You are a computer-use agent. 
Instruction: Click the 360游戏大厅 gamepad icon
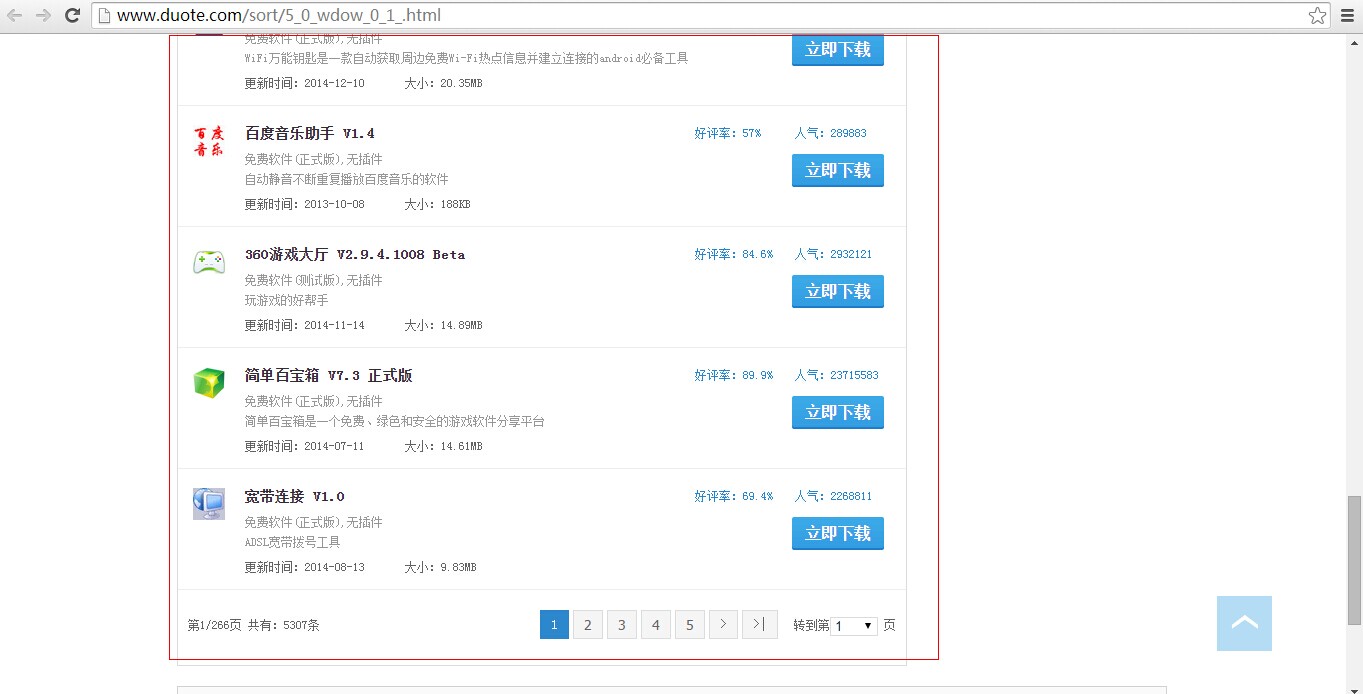pyautogui.click(x=208, y=261)
